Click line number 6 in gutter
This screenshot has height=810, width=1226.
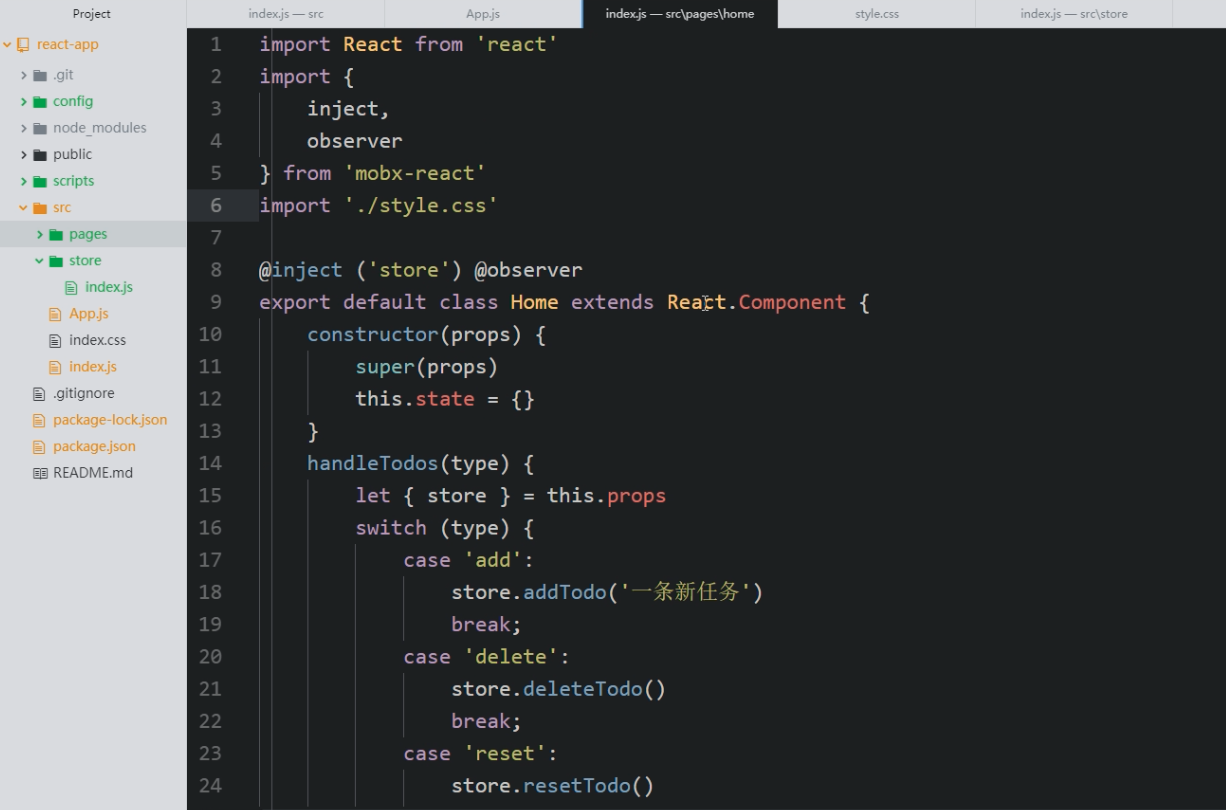click(x=216, y=205)
